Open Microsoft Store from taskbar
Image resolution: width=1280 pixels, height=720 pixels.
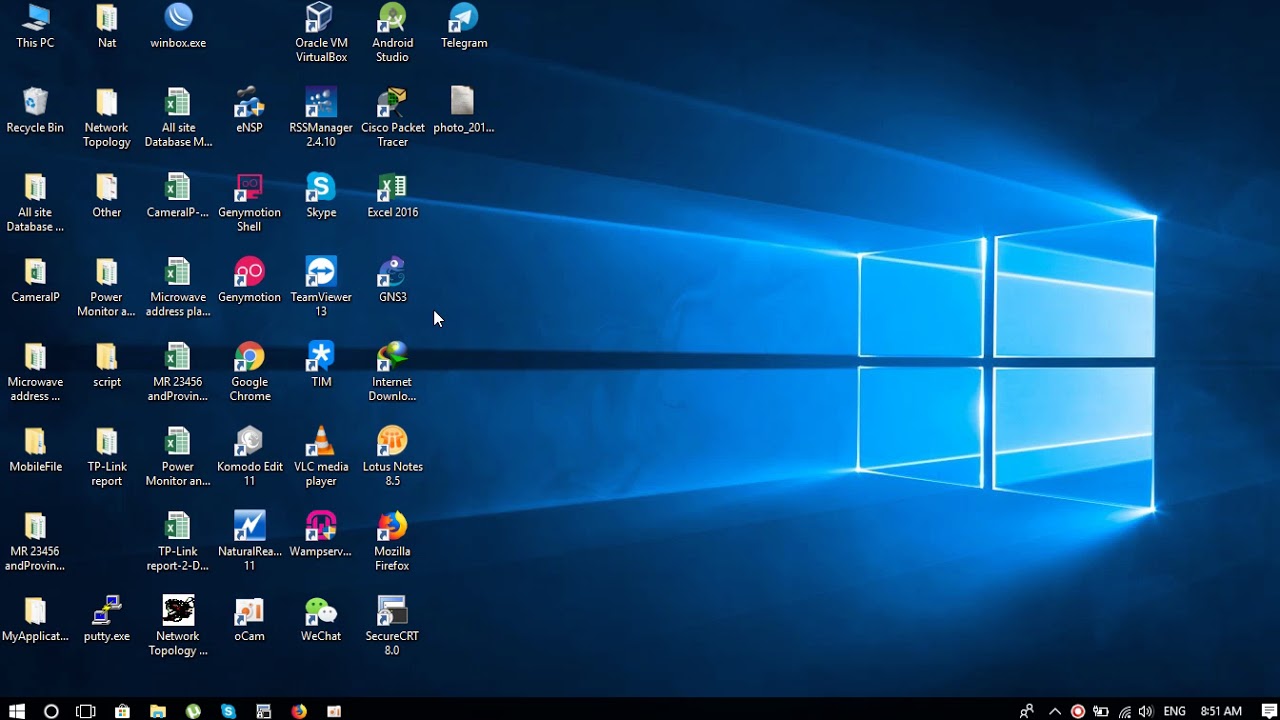pyautogui.click(x=122, y=711)
